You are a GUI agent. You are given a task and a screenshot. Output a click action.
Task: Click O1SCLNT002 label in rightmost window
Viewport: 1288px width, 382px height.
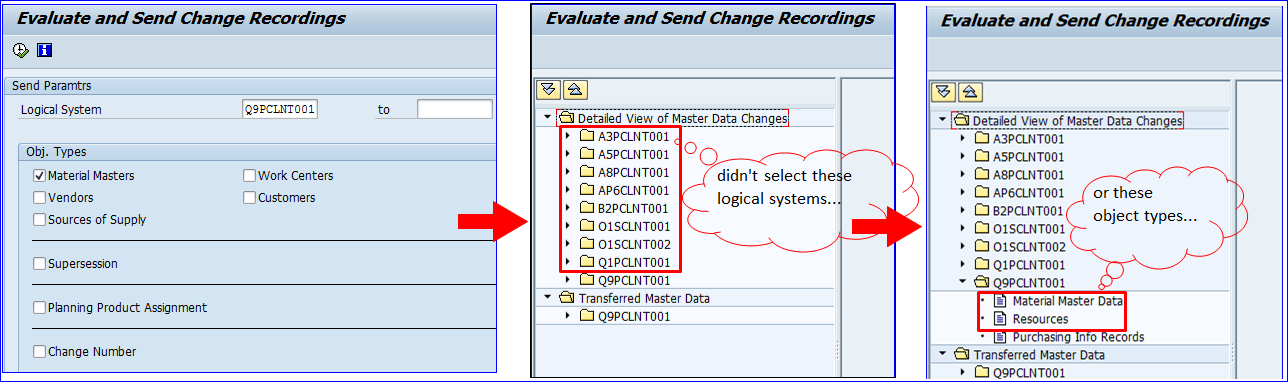tap(1029, 247)
